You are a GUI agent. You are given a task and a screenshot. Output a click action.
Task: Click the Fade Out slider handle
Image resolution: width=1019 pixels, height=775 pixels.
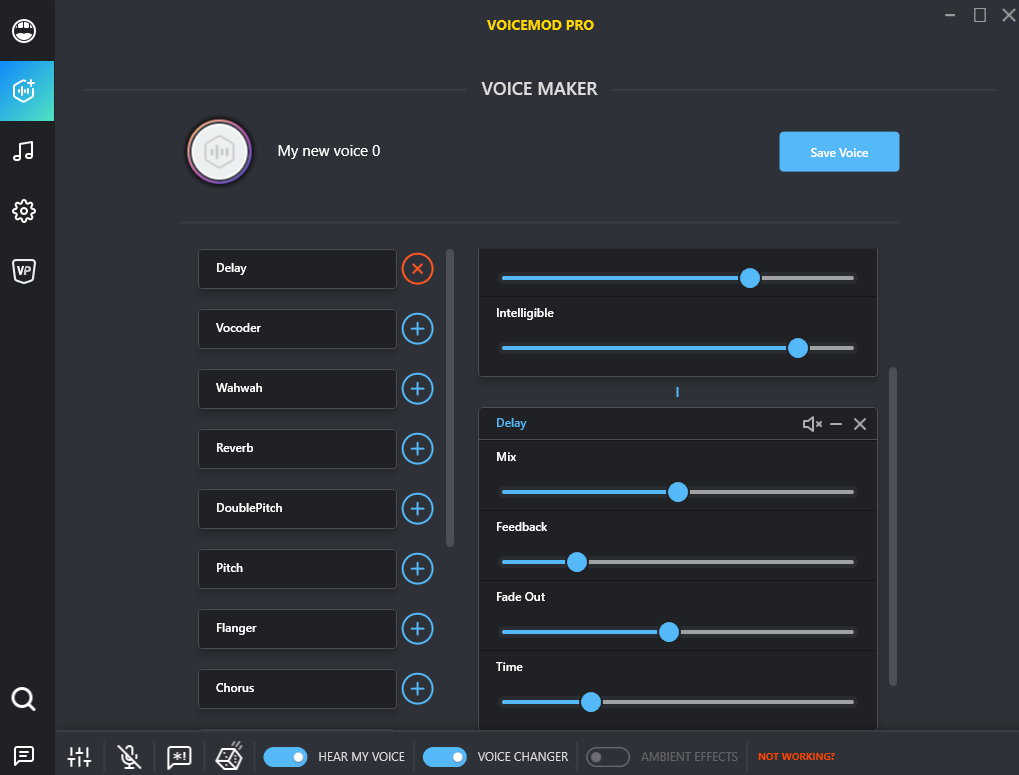click(x=669, y=632)
